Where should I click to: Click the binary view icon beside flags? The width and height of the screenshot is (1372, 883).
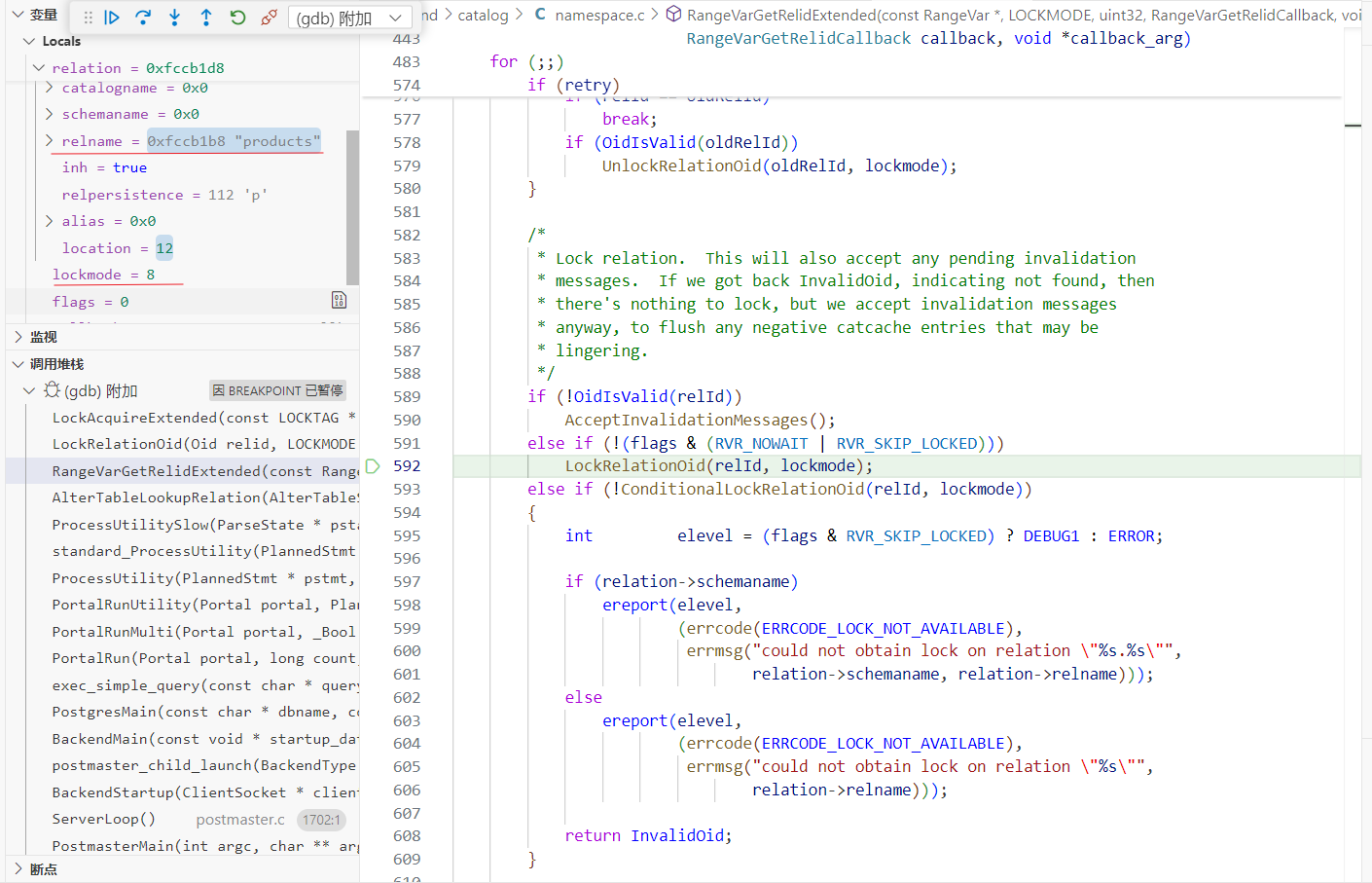point(339,301)
